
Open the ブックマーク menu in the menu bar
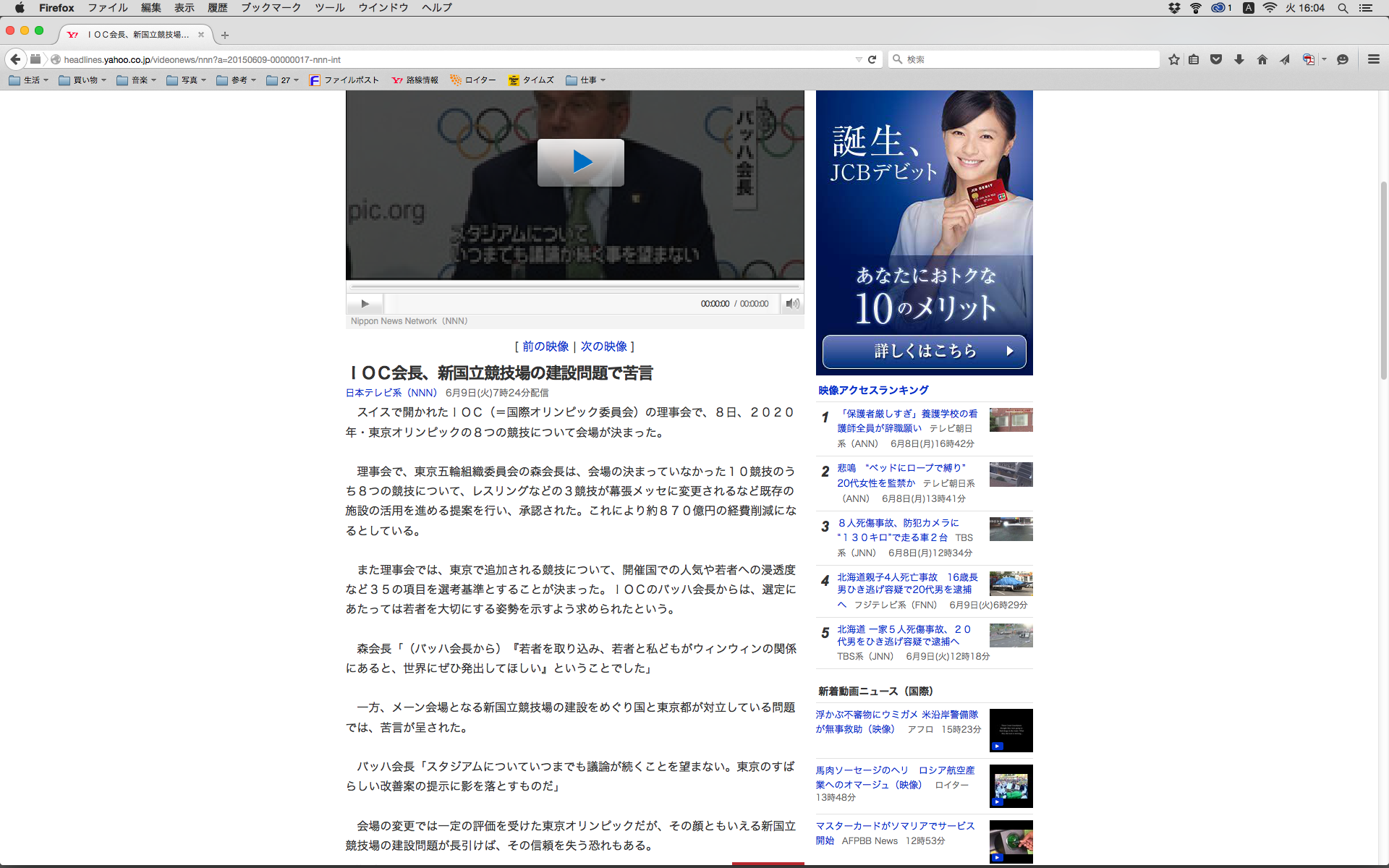(271, 8)
